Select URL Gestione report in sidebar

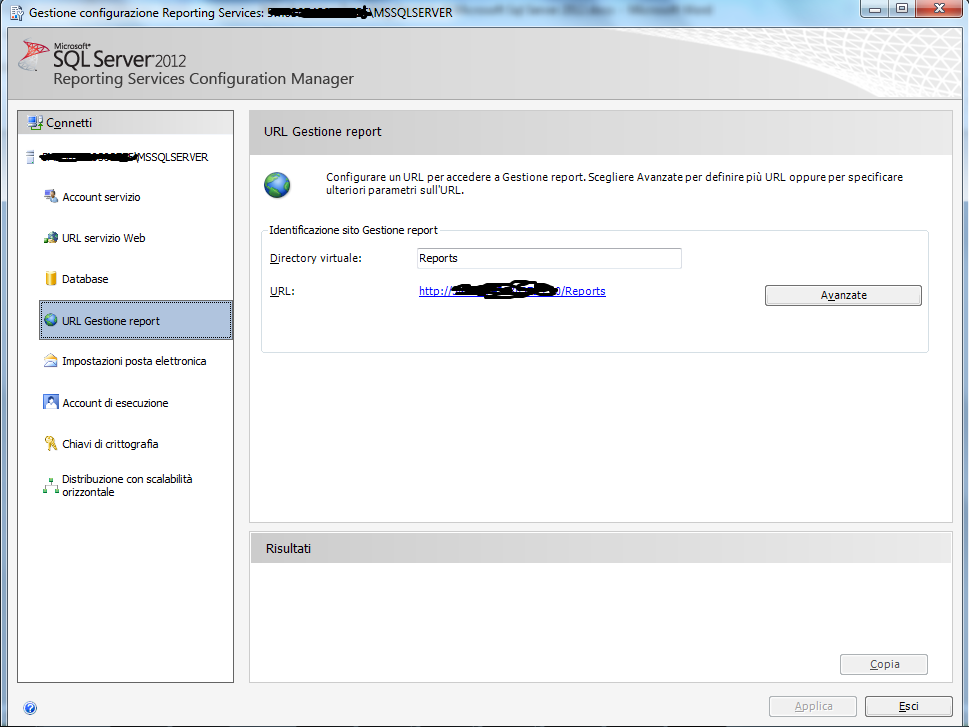[x=136, y=320]
